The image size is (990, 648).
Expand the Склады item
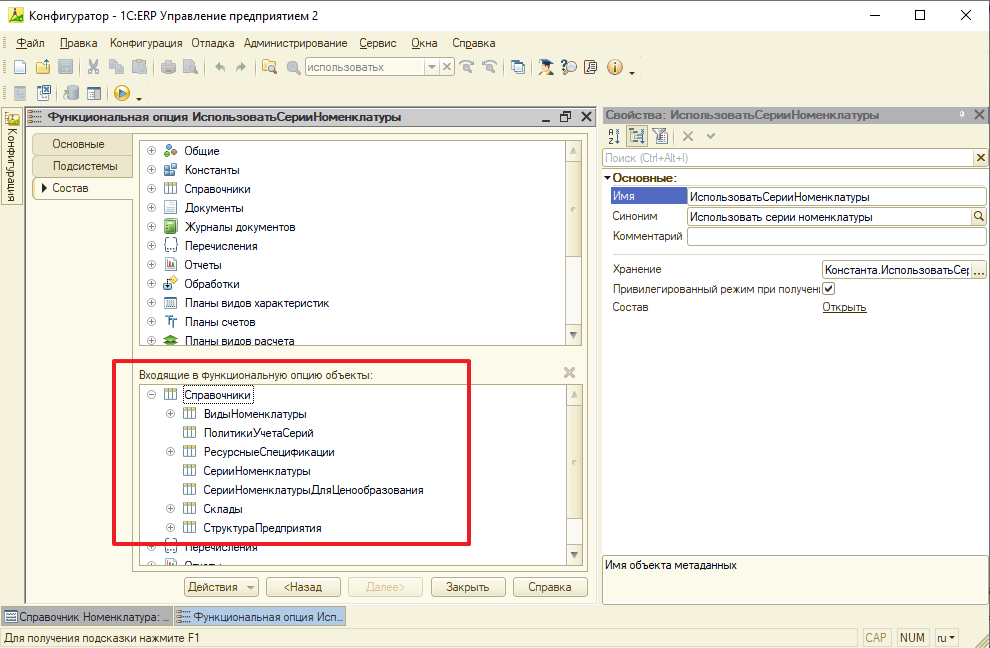click(x=170, y=509)
